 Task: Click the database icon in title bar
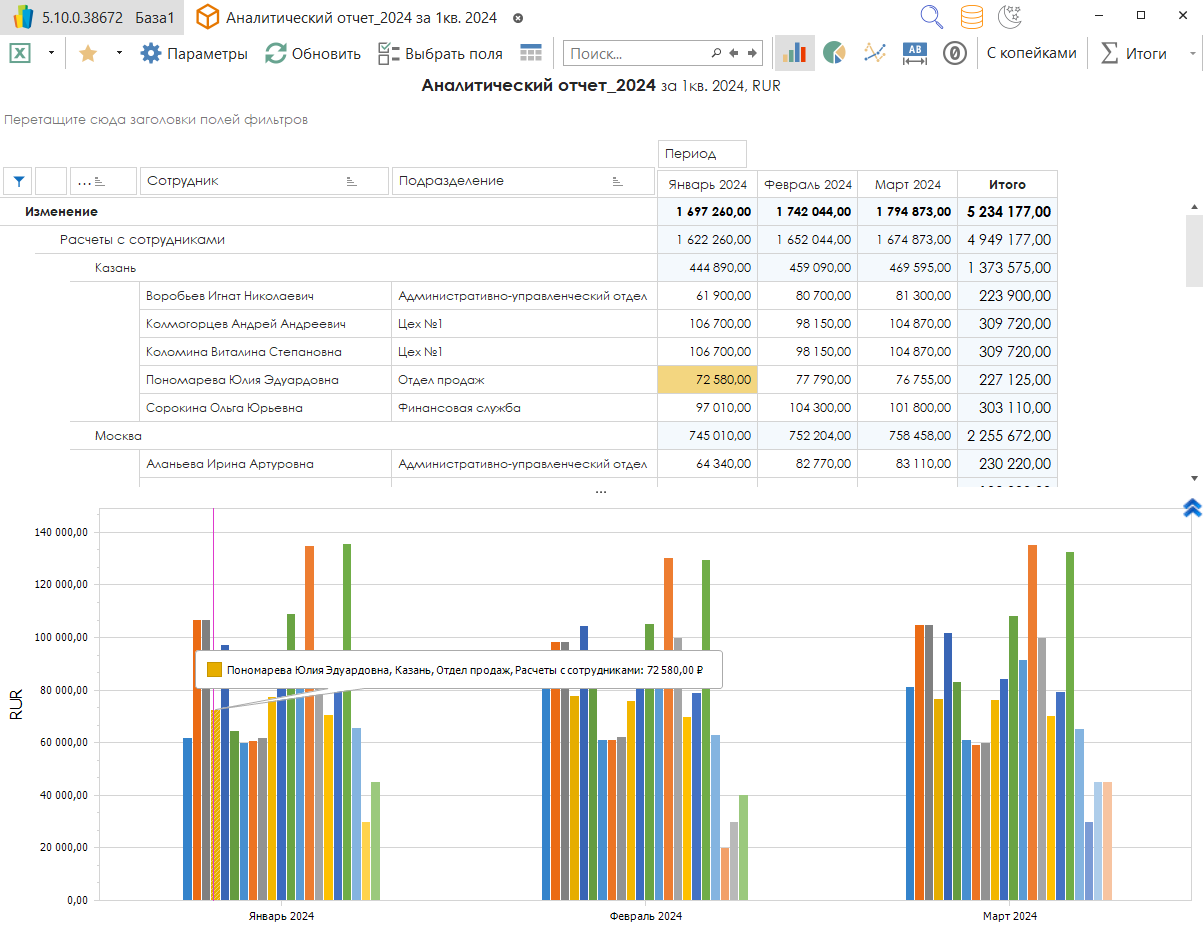tap(971, 17)
